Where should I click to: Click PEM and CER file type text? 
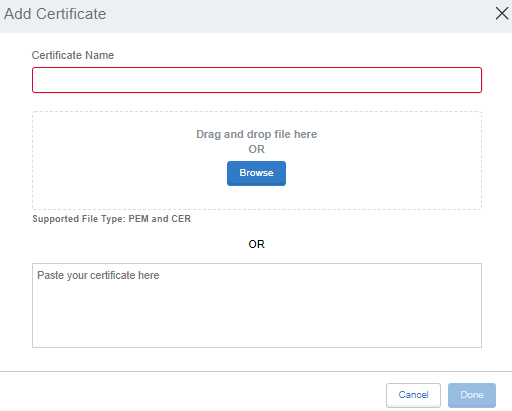tap(160, 219)
